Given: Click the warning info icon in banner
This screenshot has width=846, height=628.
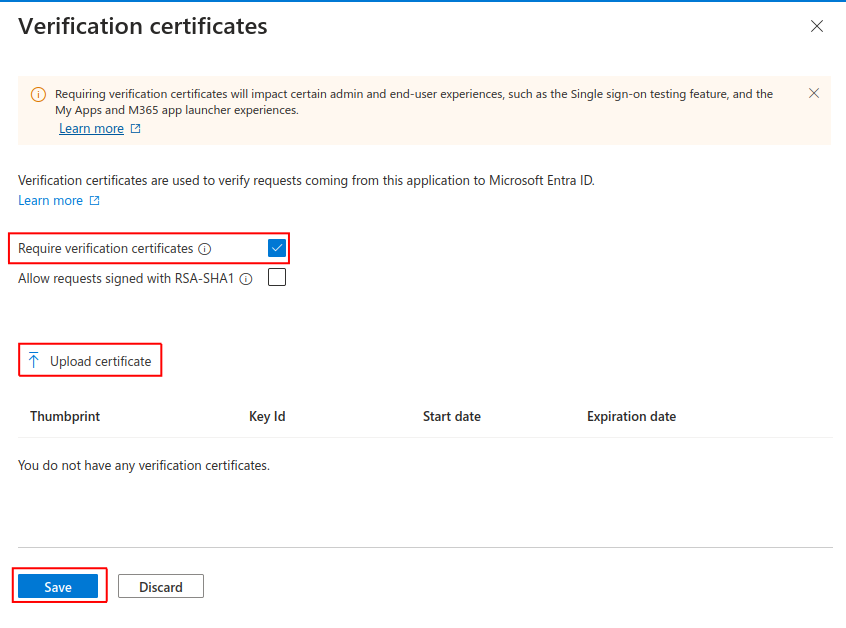Looking at the screenshot, I should click(x=38, y=94).
